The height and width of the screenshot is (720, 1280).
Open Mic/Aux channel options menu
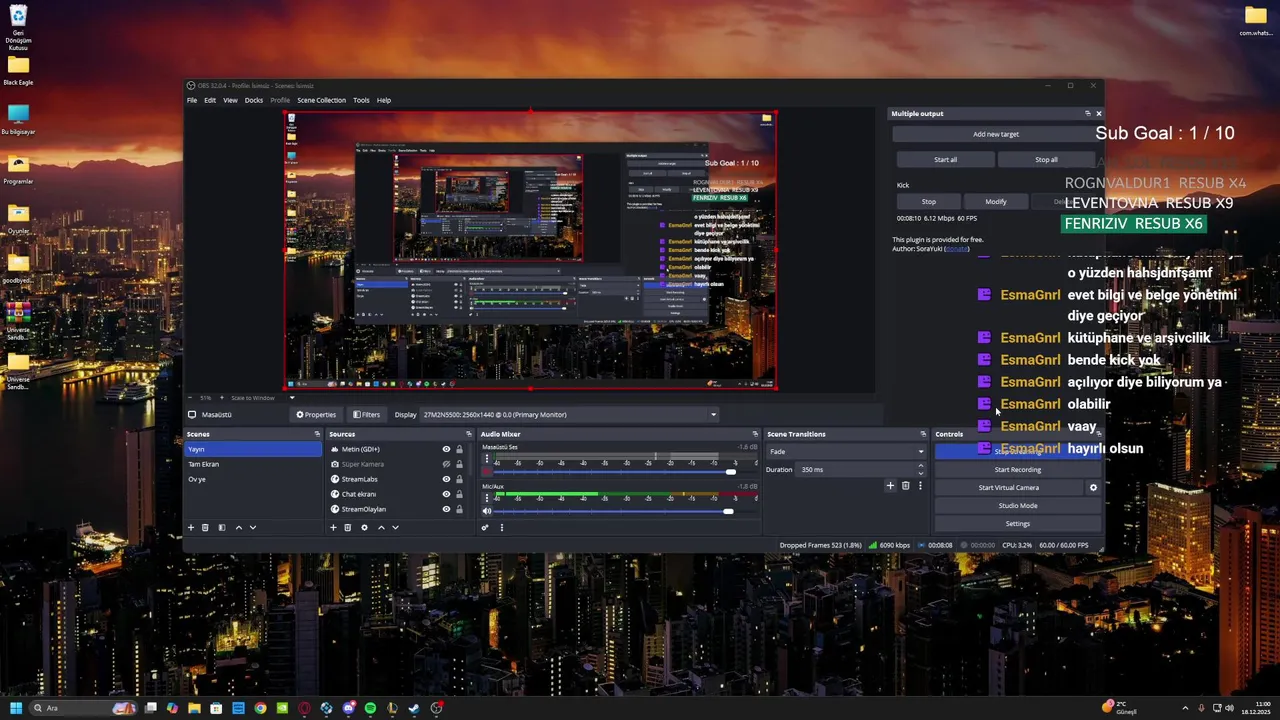[x=487, y=497]
